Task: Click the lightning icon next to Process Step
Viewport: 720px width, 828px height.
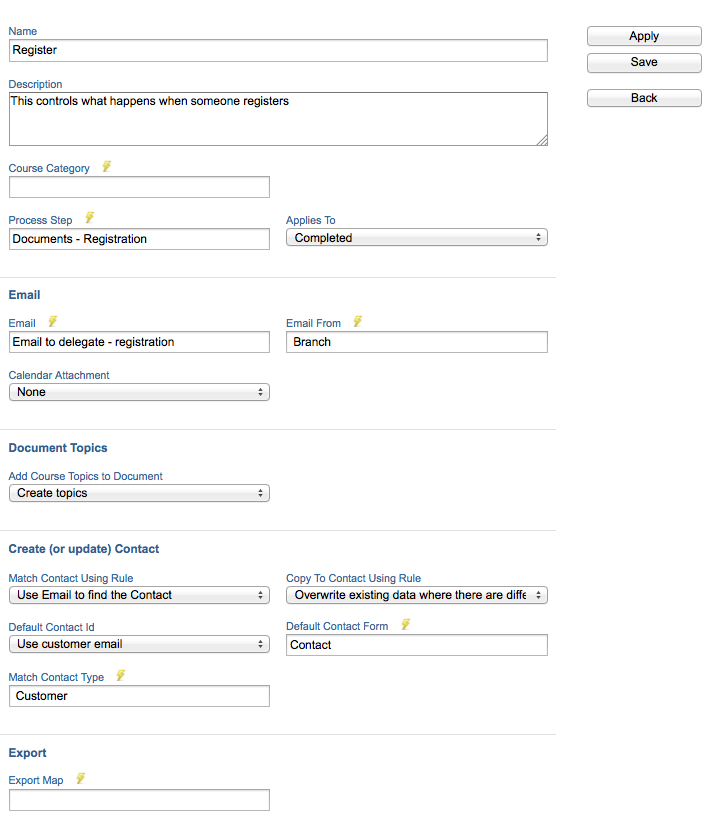Action: pyautogui.click(x=90, y=218)
